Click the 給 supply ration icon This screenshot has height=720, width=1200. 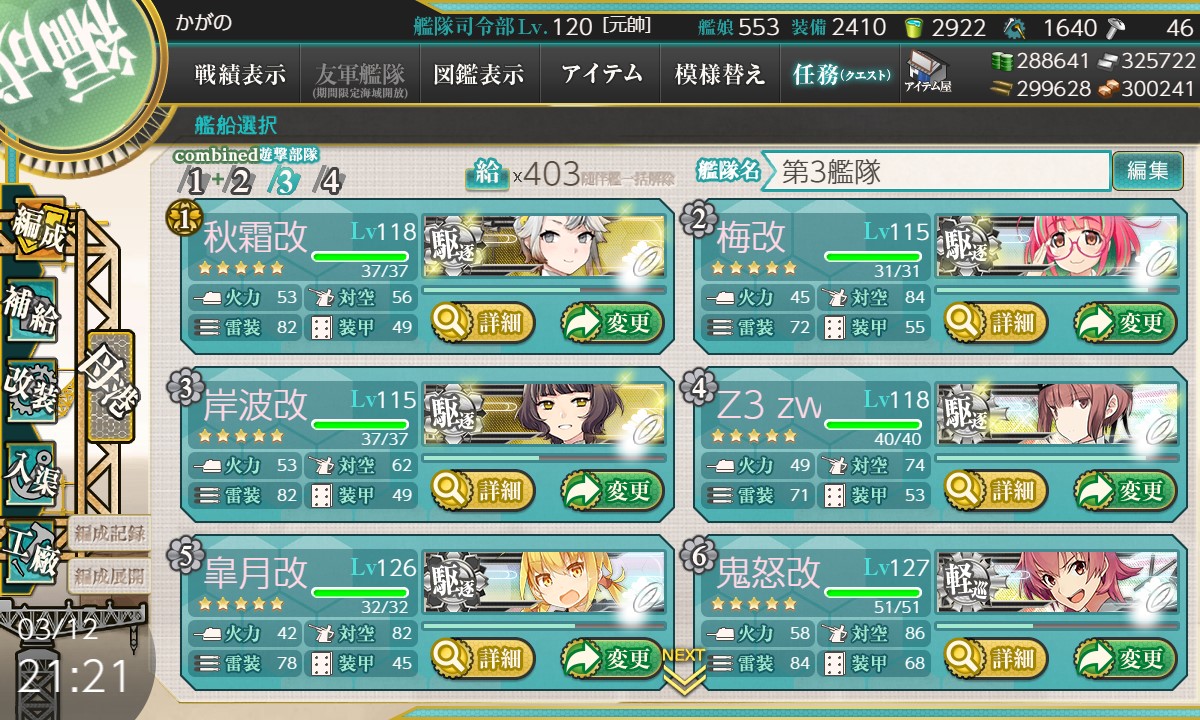click(x=486, y=173)
